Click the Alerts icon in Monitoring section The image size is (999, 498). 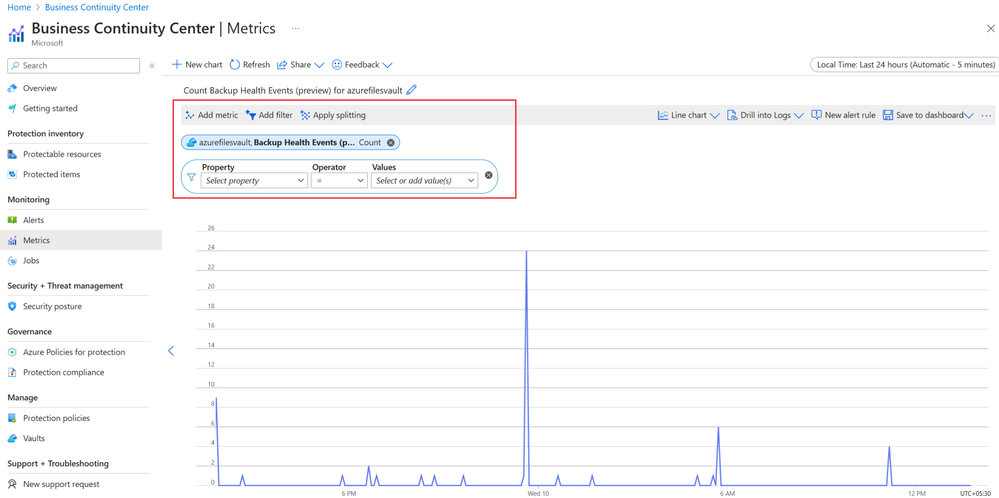tap(12, 220)
